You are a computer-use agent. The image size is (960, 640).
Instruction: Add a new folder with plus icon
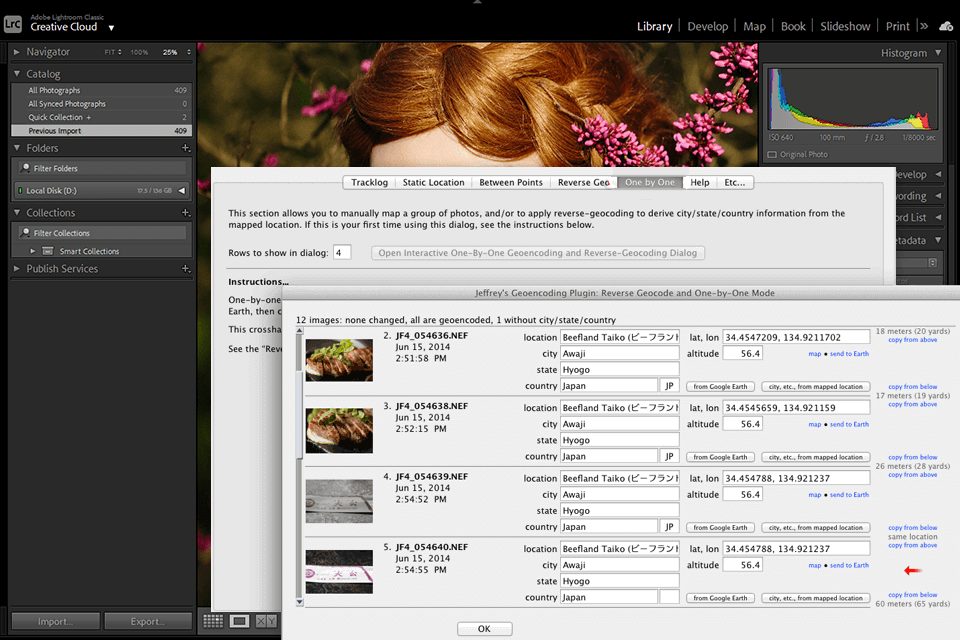pos(186,148)
